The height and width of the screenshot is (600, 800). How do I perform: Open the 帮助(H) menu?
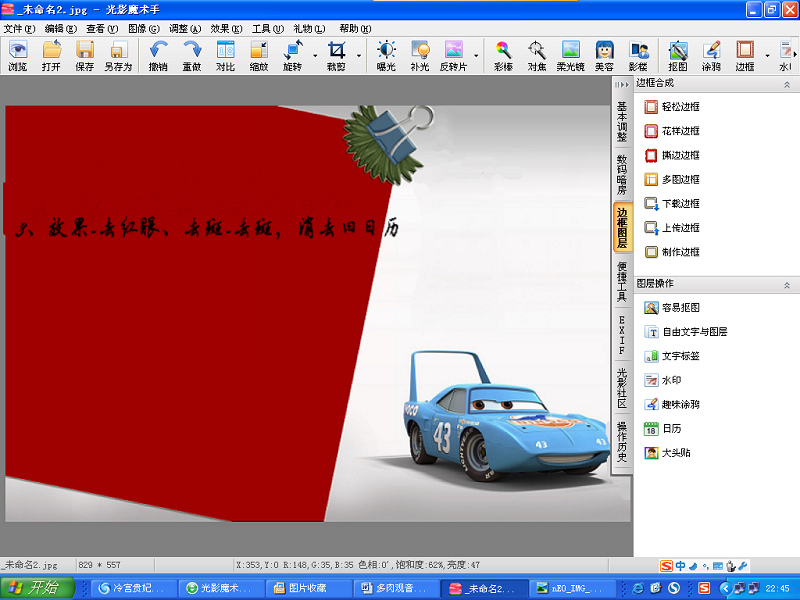point(356,29)
